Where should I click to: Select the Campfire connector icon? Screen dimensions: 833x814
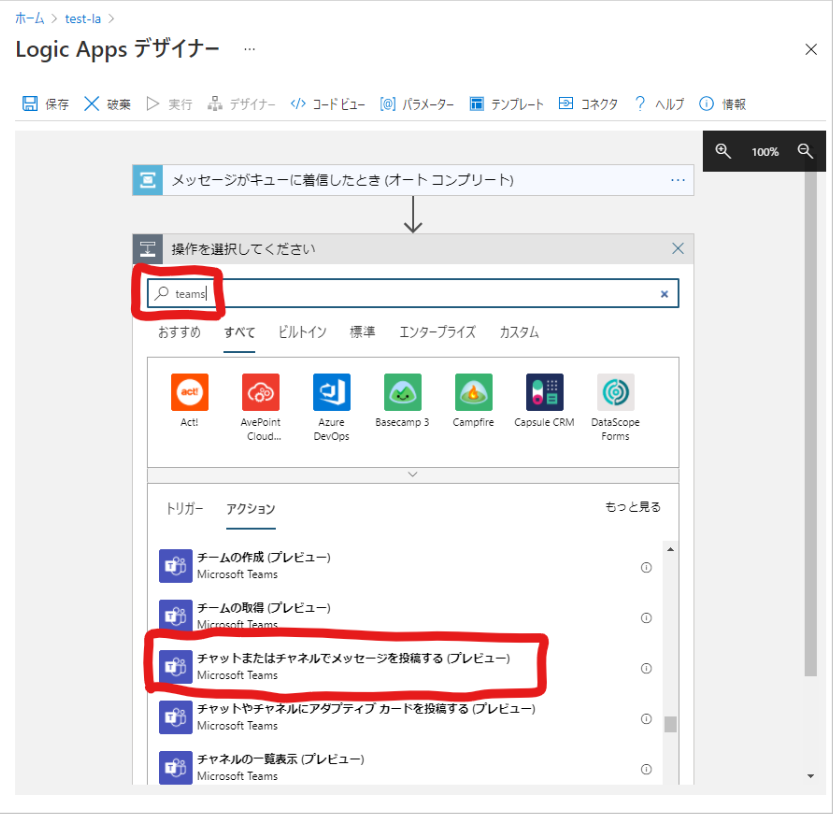[473, 392]
